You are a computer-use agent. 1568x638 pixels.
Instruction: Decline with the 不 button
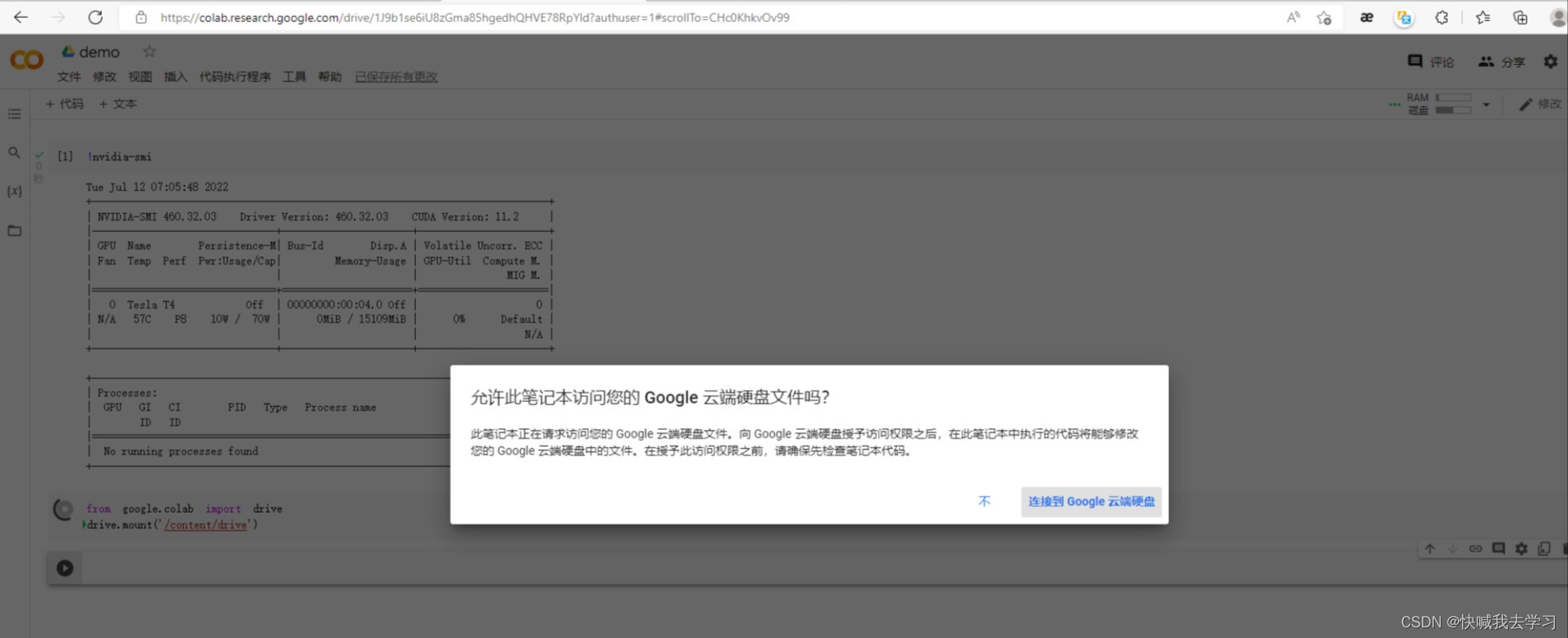[x=984, y=501]
